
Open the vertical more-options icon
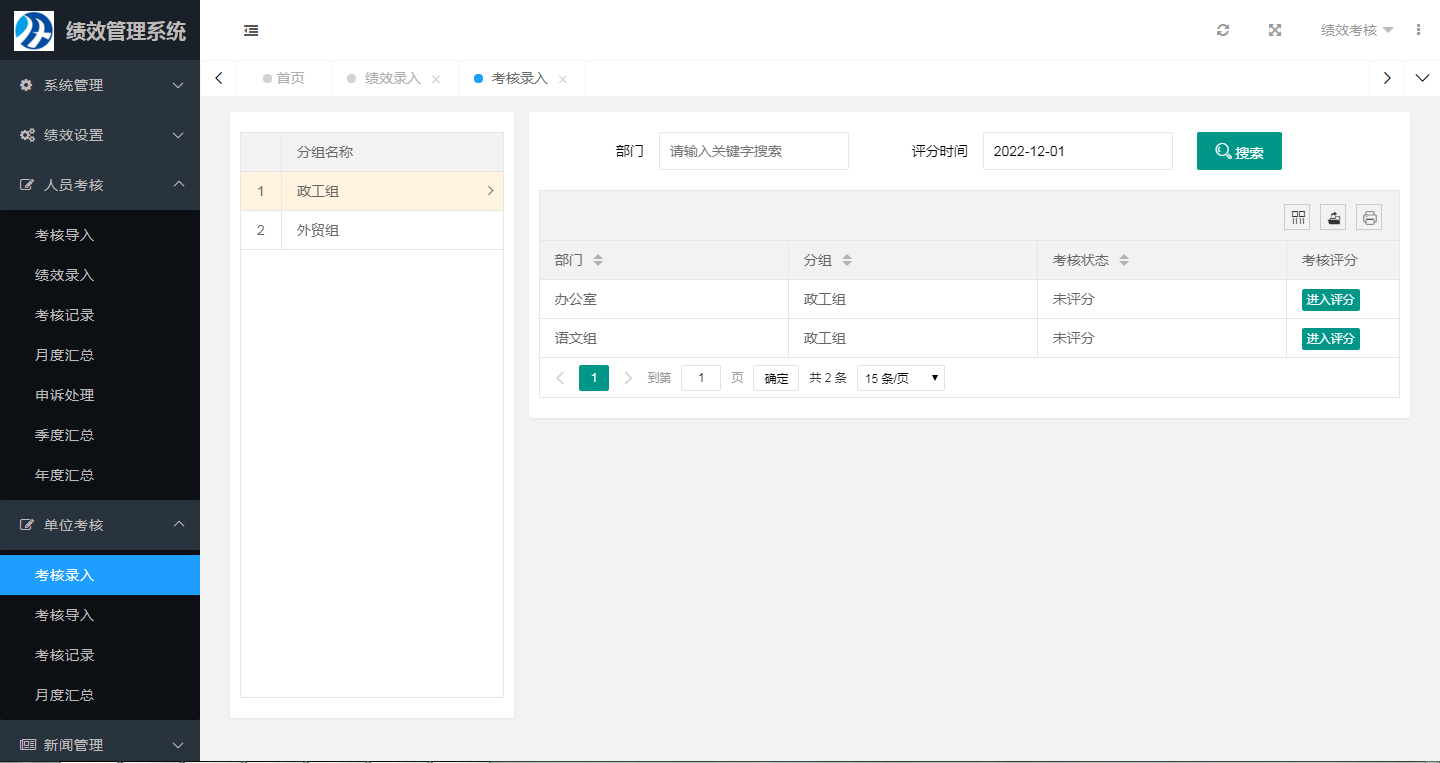coord(1418,30)
